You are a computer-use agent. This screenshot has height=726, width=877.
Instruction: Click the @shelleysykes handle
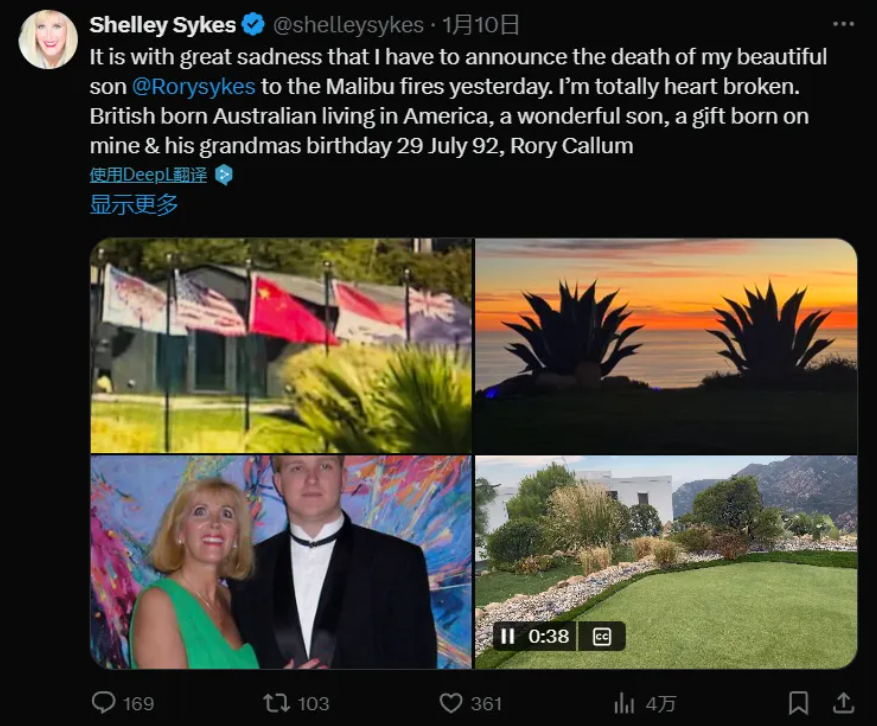pyautogui.click(x=349, y=25)
